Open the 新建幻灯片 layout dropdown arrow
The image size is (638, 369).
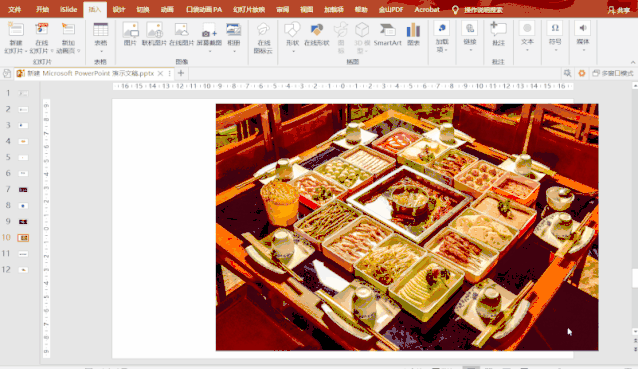(x=26, y=51)
